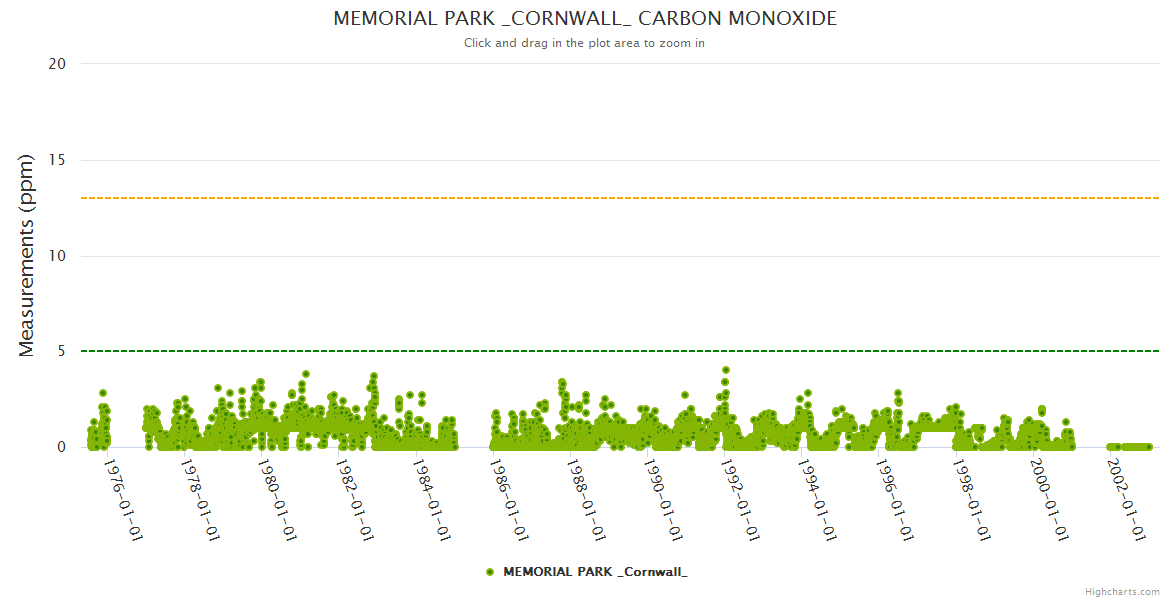Open the Highcharts.com credit link
Viewport: 1170px width, 600px height.
1122,591
